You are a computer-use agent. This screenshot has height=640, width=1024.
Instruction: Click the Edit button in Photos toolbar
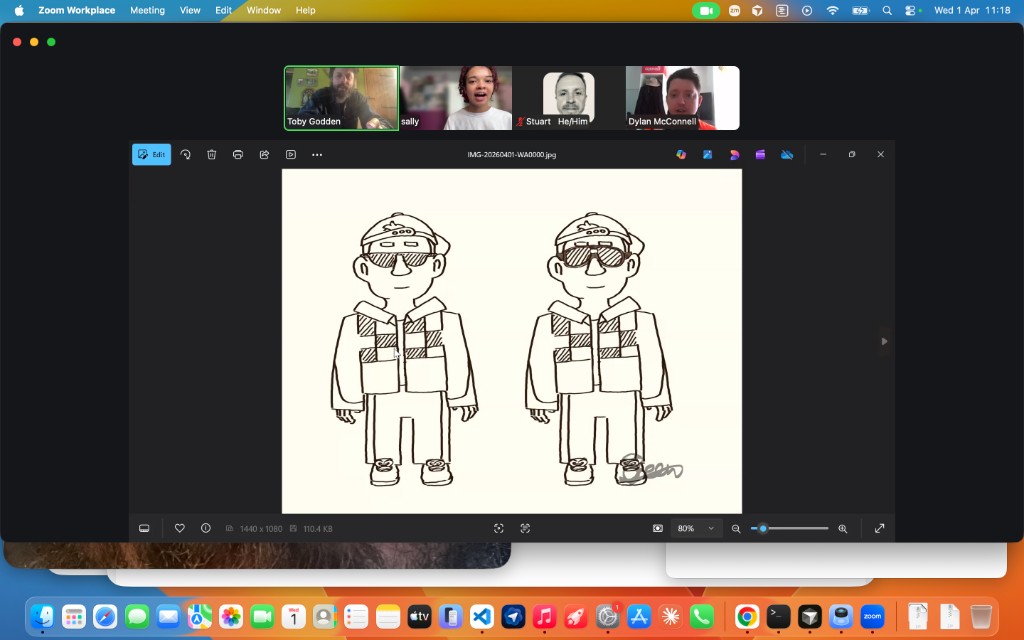(152, 155)
